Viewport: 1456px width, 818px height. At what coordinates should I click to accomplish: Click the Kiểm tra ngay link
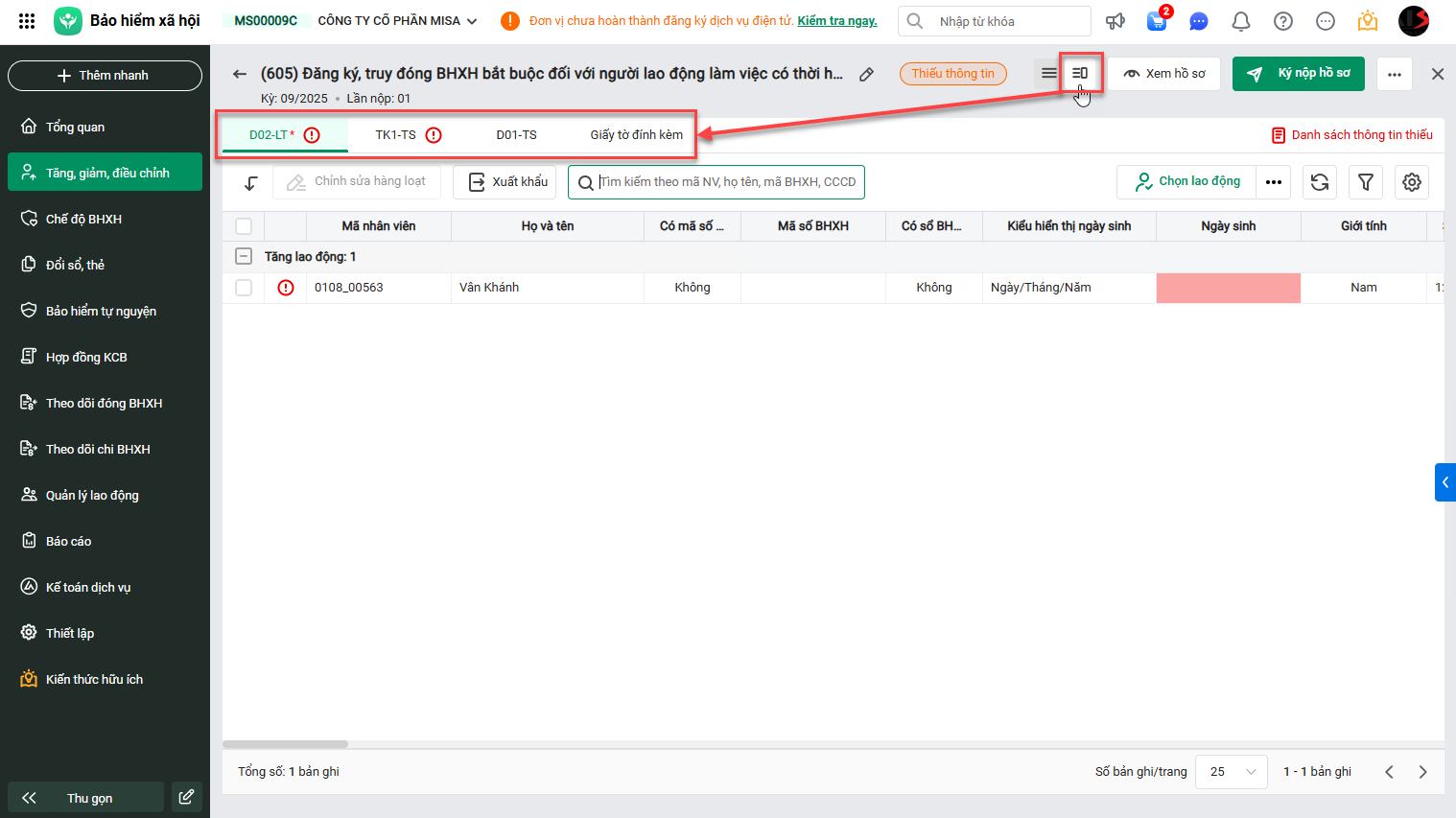coord(837,21)
